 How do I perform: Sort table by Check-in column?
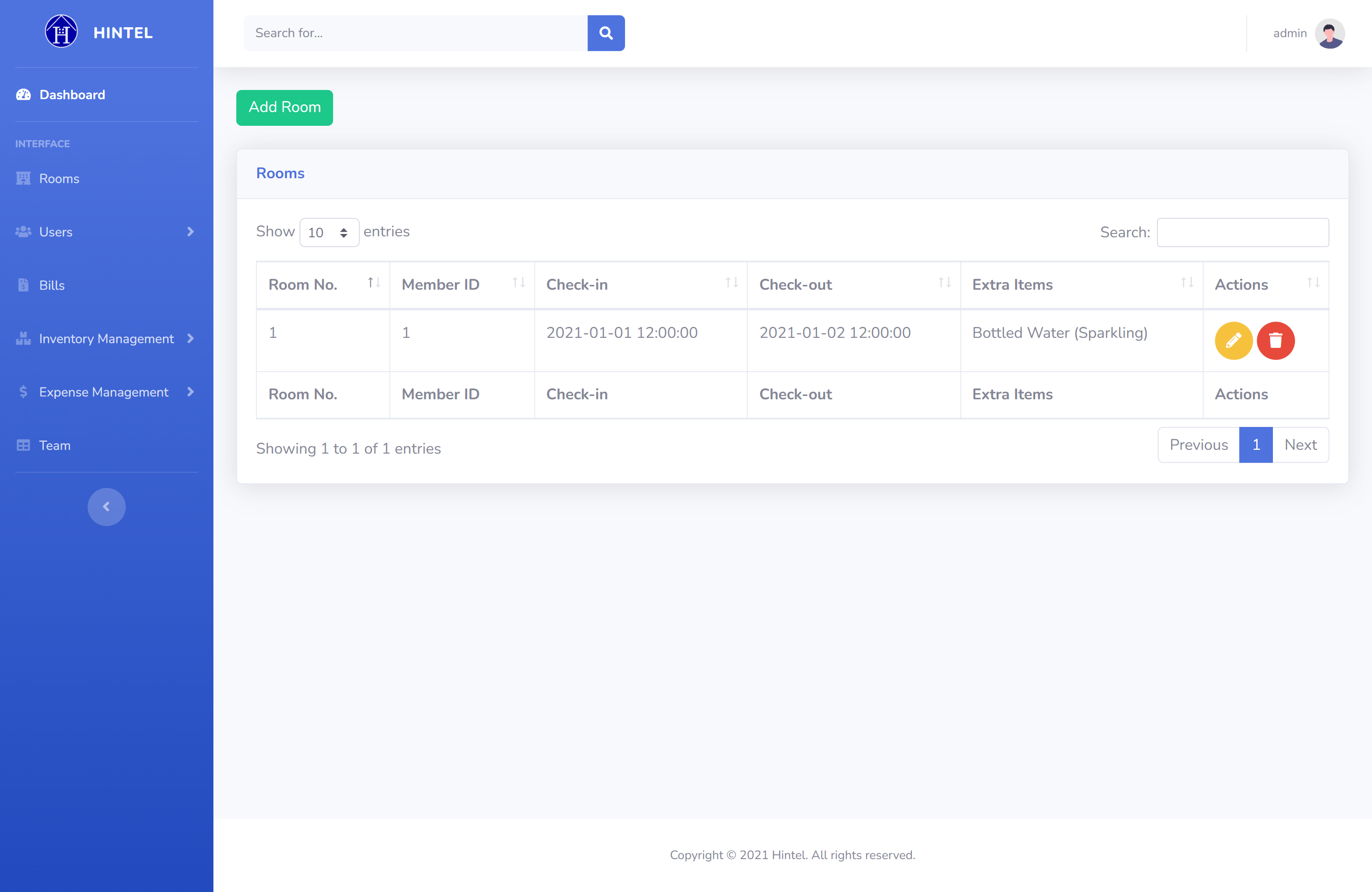click(731, 283)
